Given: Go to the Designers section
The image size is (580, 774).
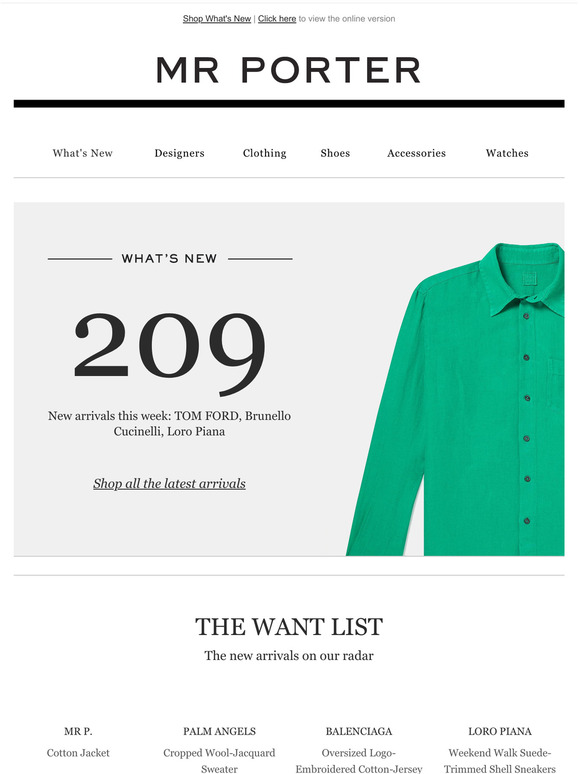Looking at the screenshot, I should click(x=179, y=153).
